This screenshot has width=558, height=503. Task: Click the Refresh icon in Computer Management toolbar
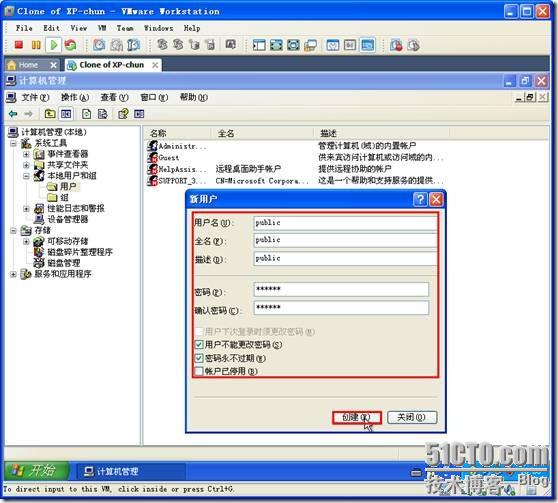[x=86, y=114]
